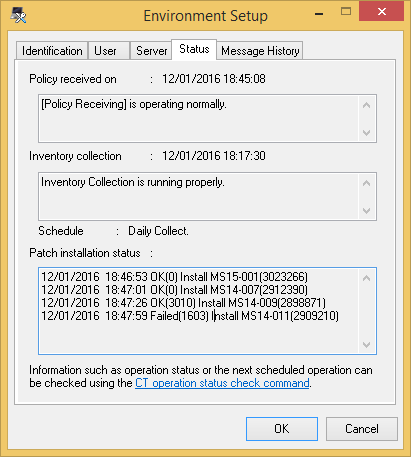
Task: Select the Status tab
Action: pyautogui.click(x=194, y=50)
